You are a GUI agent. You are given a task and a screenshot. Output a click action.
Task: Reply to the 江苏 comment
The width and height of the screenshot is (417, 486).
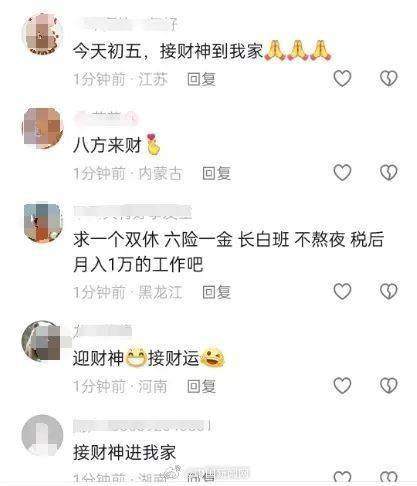coord(201,79)
